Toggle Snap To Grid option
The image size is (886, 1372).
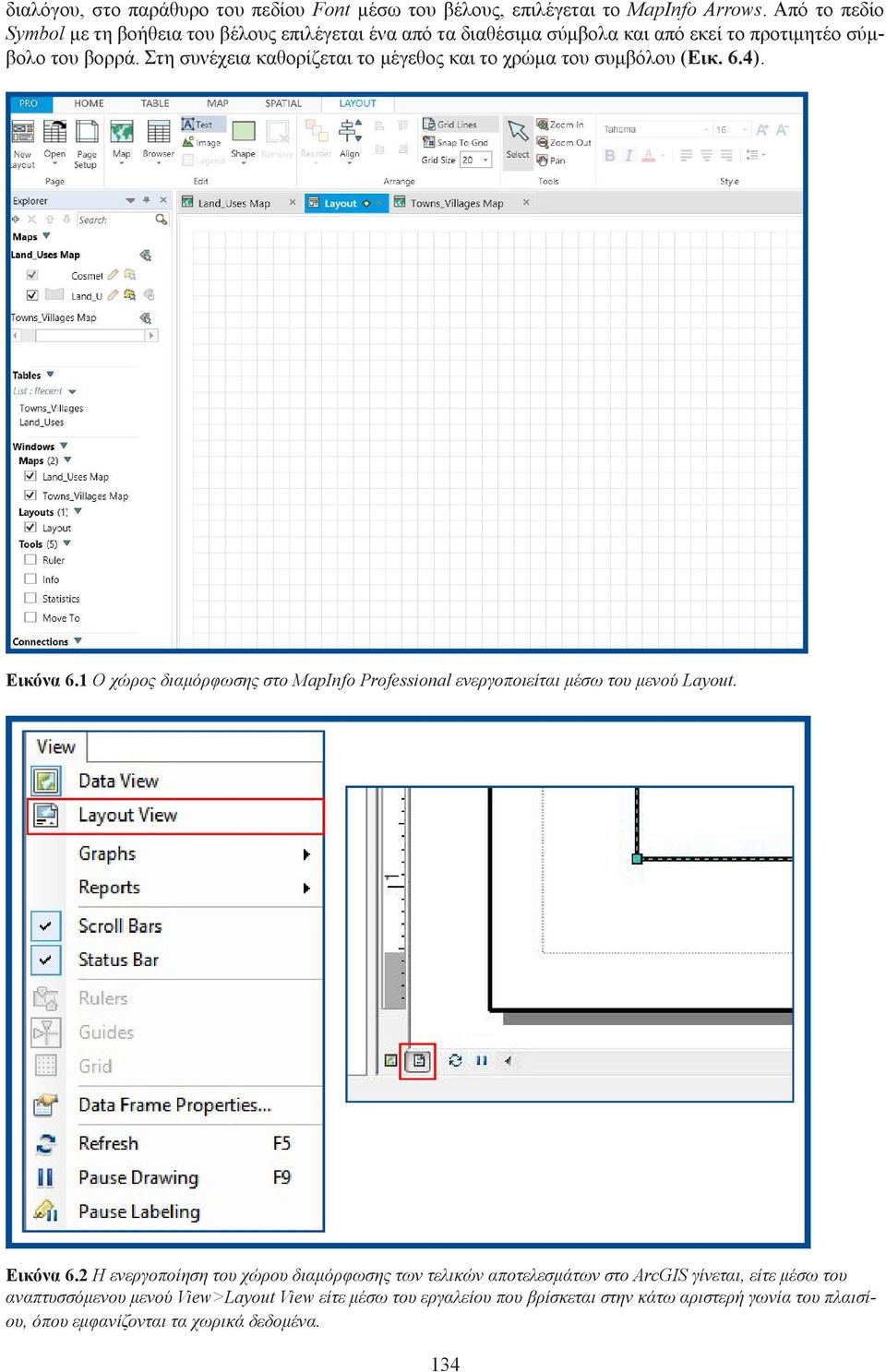click(x=455, y=142)
